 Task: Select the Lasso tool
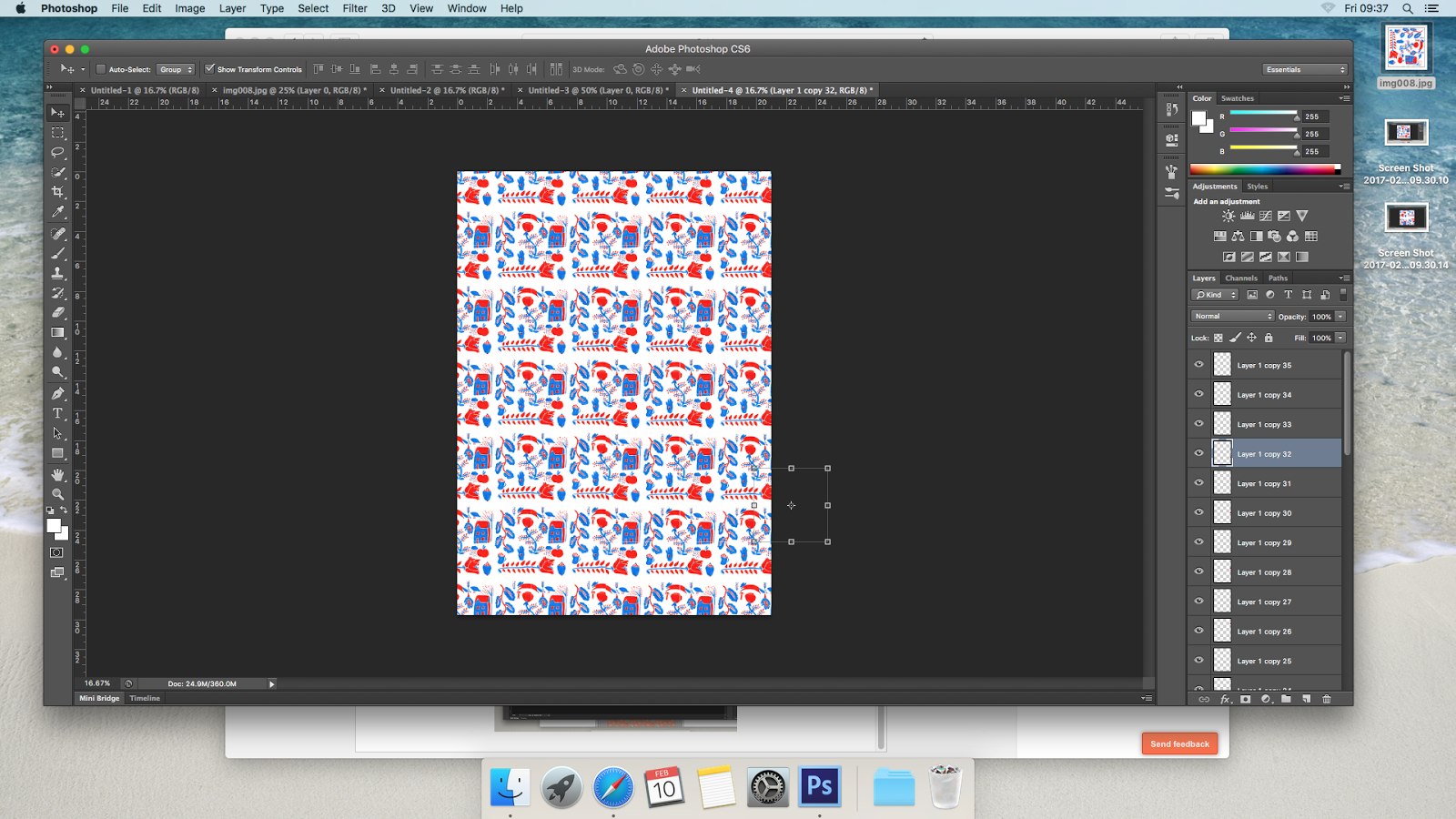(x=57, y=152)
